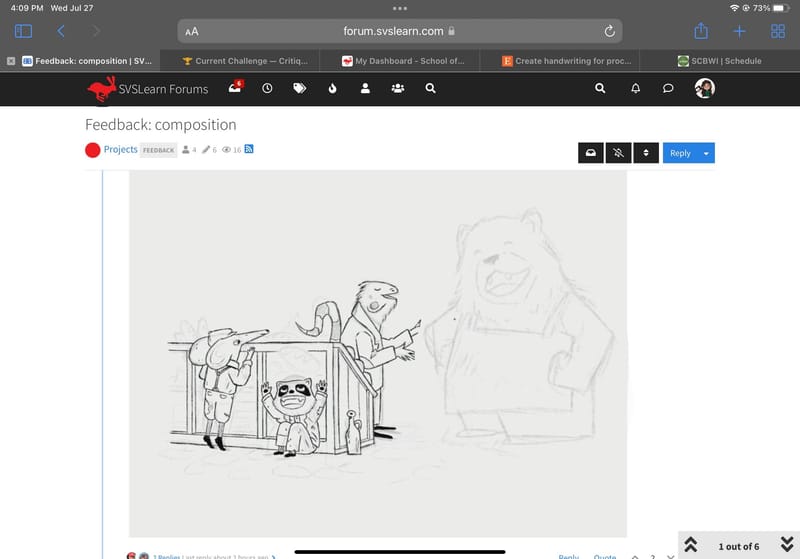The height and width of the screenshot is (559, 800).
Task: Mark topic unread with the inbox button
Action: pyautogui.click(x=590, y=153)
